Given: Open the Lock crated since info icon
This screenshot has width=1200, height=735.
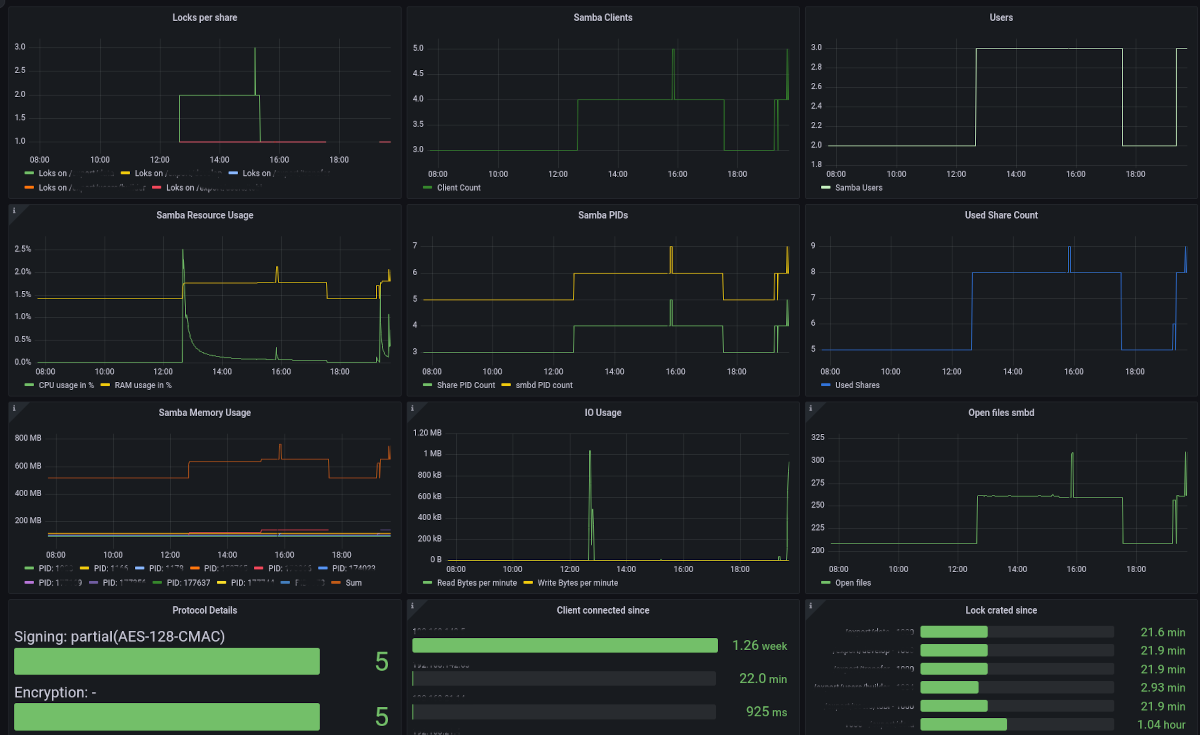Looking at the screenshot, I should coord(811,605).
